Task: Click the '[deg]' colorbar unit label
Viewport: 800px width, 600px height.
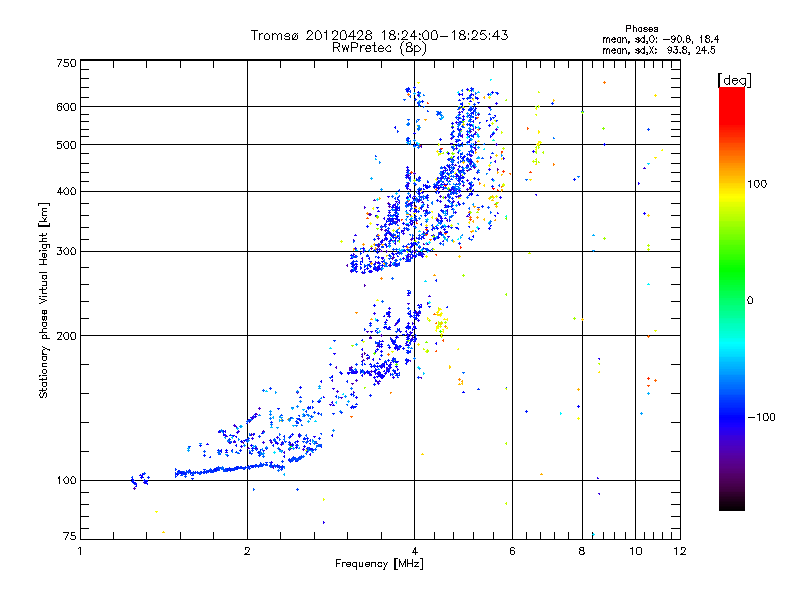Action: 734,80
